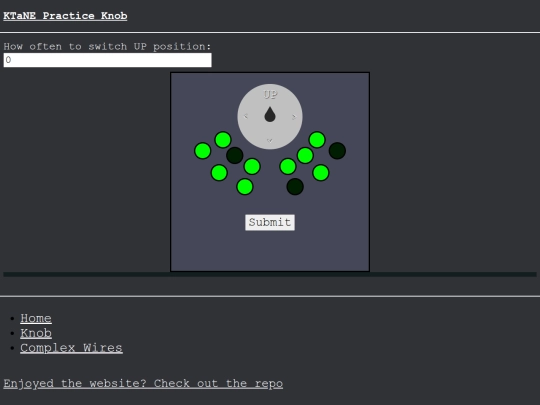
Task: Click the UP label on the knob
Action: coord(270,94)
